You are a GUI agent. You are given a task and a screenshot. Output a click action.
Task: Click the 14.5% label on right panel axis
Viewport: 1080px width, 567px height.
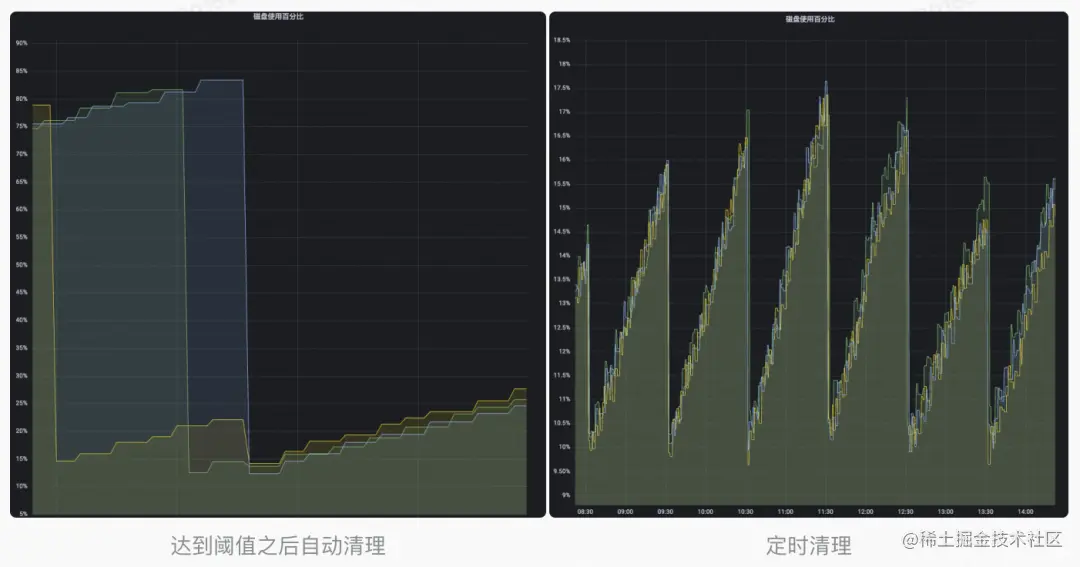[561, 231]
